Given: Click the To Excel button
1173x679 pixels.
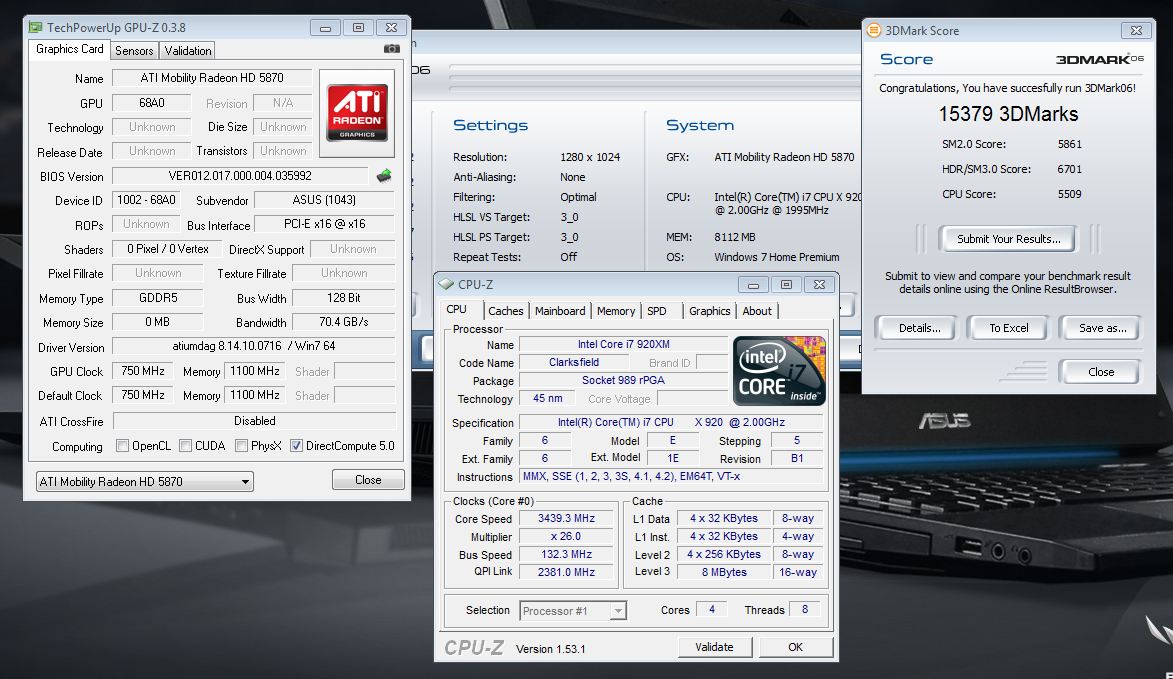Looking at the screenshot, I should [x=1008, y=328].
